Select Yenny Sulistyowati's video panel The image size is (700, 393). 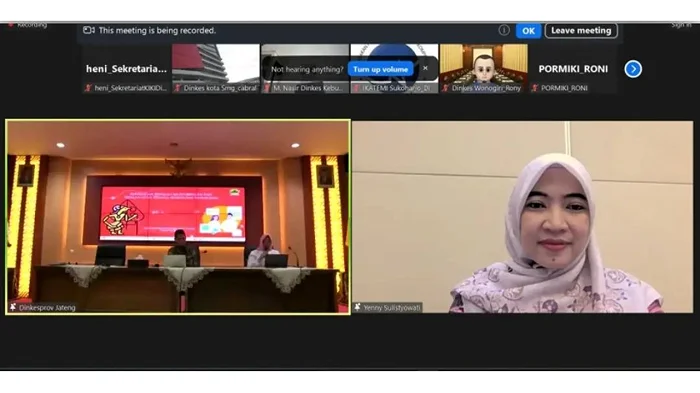coord(523,217)
